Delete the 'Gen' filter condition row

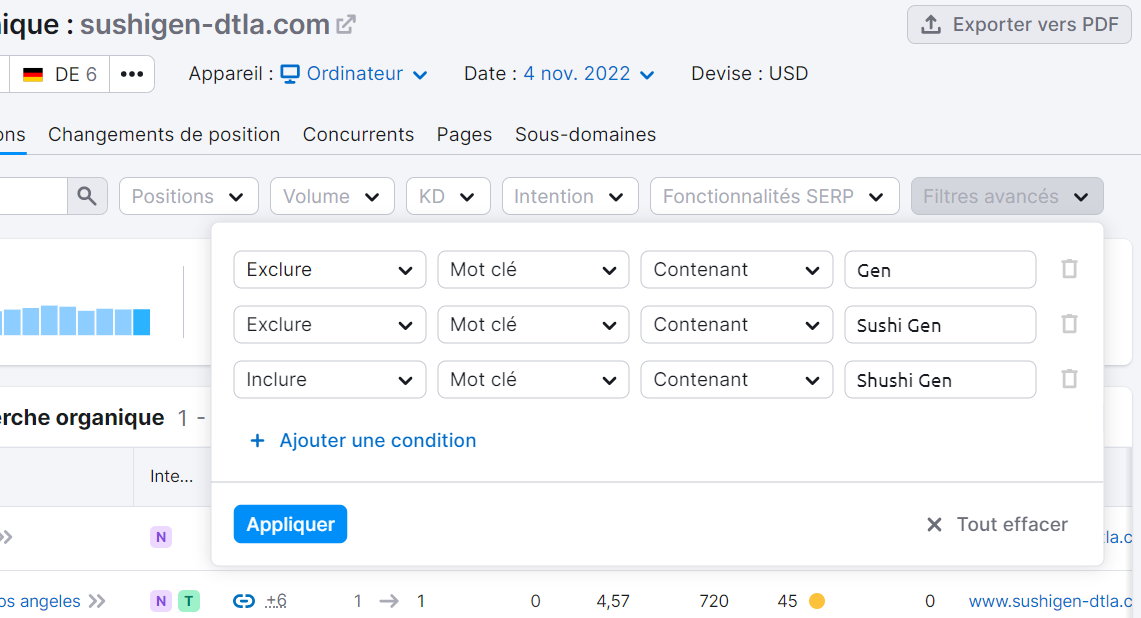tap(1069, 269)
